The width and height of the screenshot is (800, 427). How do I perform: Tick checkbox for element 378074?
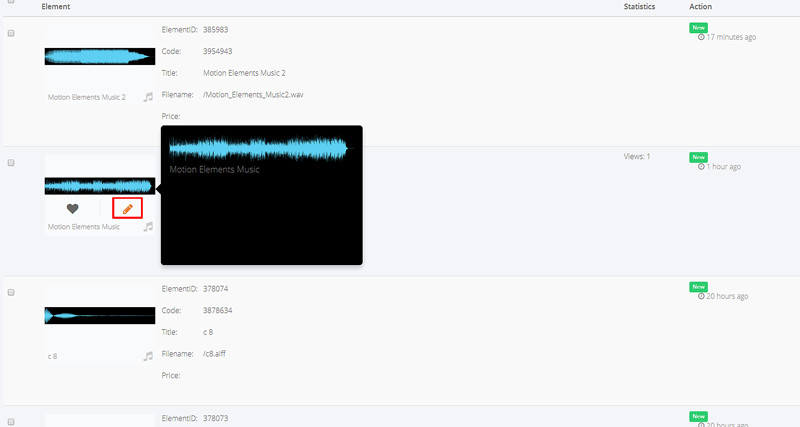(11, 292)
